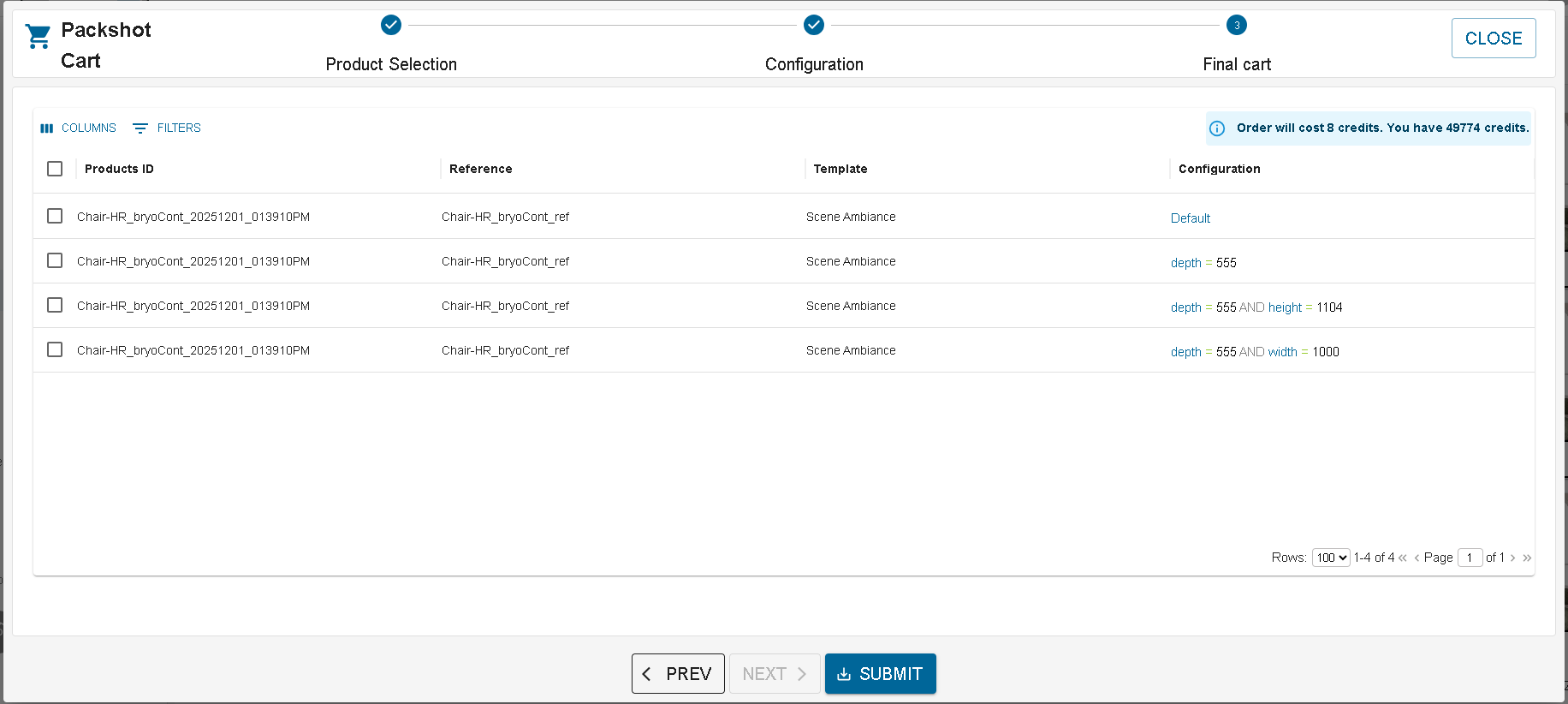
Task: Click the info icon beside order cost
Action: coord(1217,128)
